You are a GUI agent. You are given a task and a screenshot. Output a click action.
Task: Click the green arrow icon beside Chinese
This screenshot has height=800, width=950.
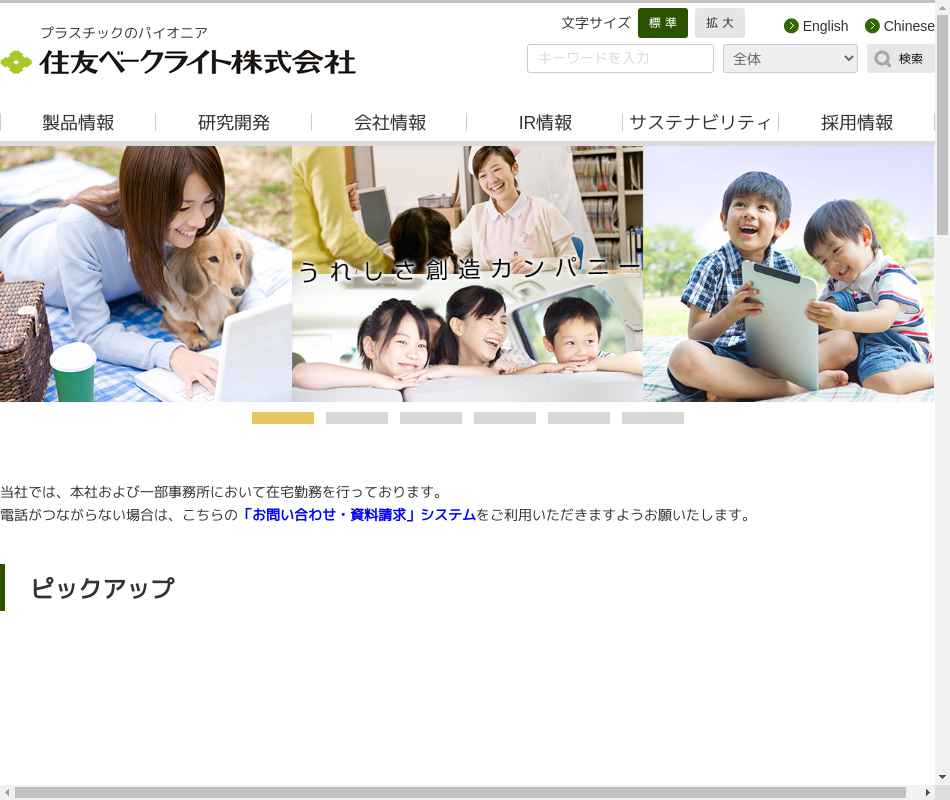coord(872,26)
